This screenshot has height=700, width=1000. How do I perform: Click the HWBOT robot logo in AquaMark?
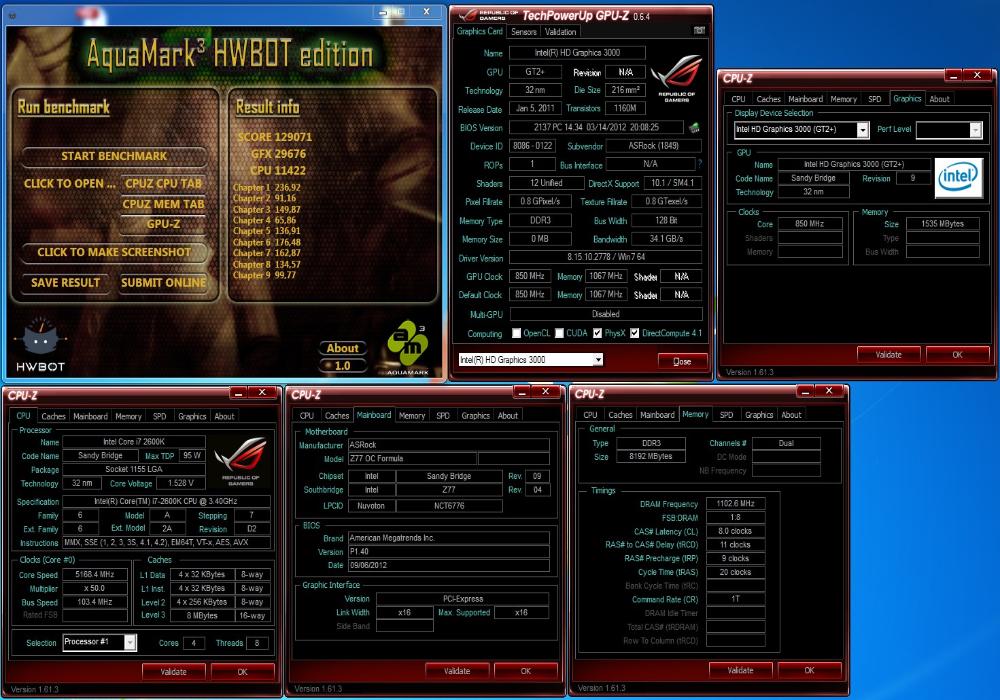40,344
